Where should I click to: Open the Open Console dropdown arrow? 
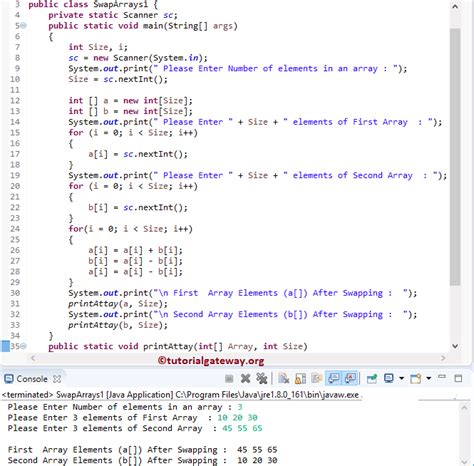[429, 378]
